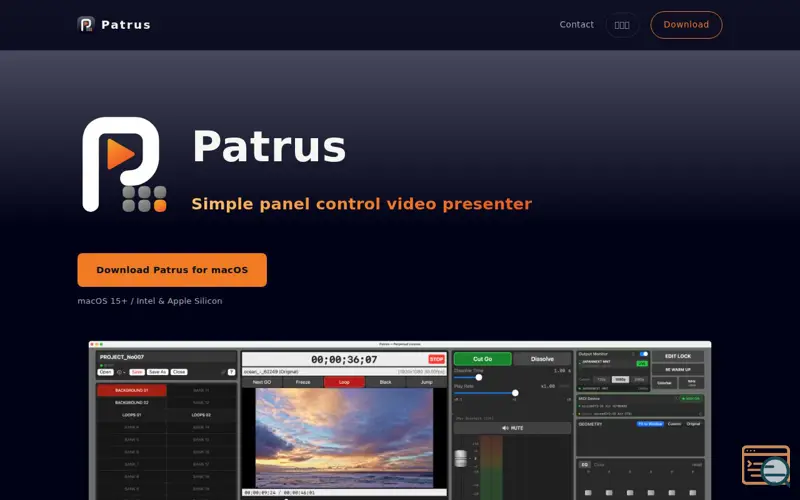This screenshot has width=800, height=500.
Task: Toggle the red Loop button
Action: point(344,382)
